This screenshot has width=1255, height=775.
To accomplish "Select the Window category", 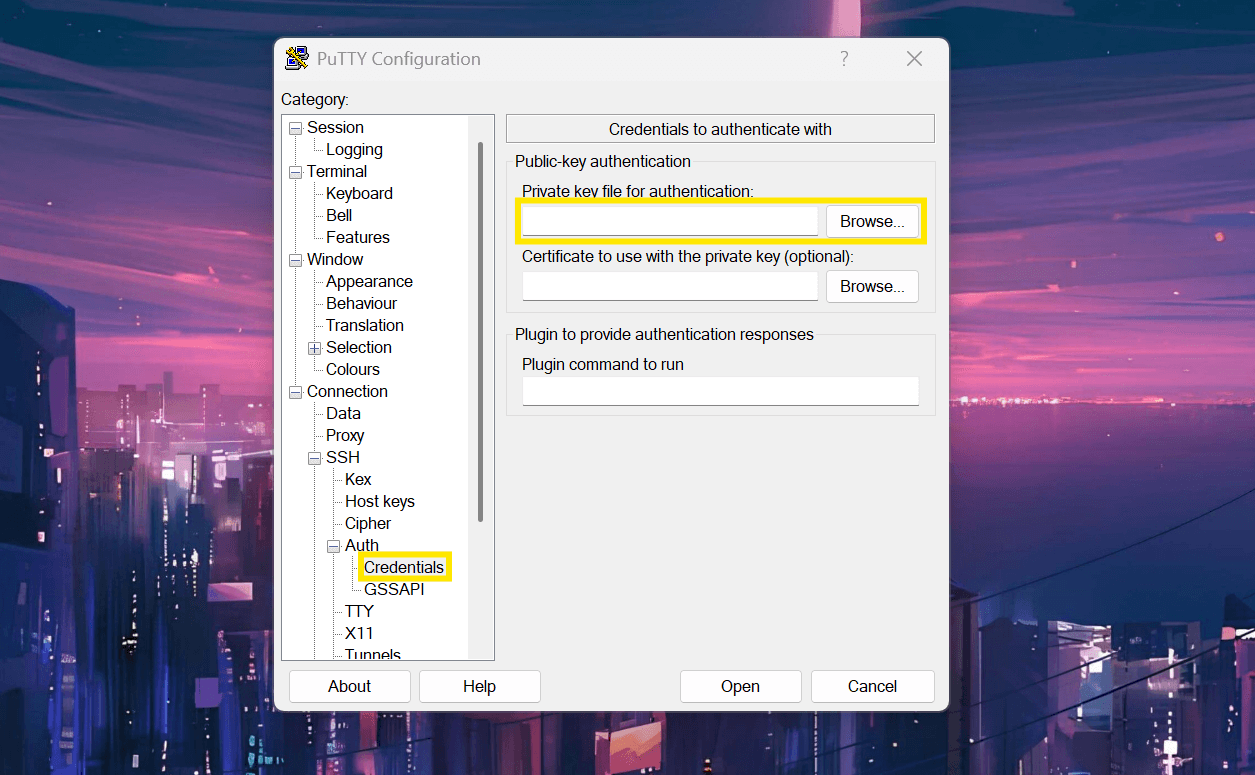I will click(x=335, y=259).
